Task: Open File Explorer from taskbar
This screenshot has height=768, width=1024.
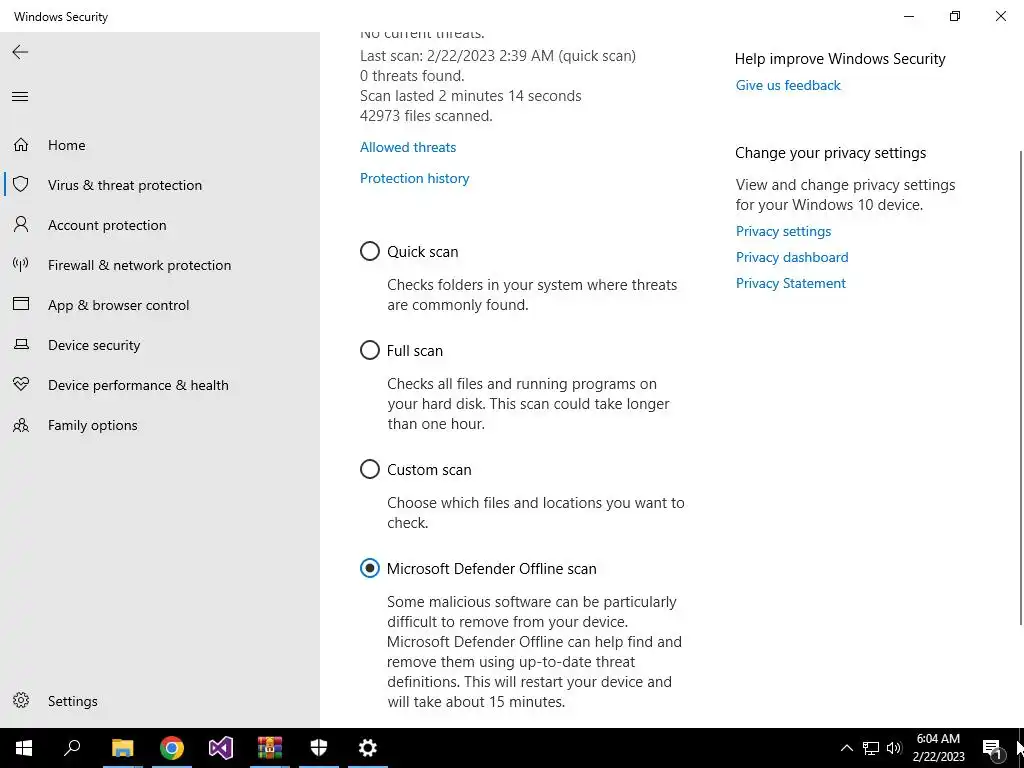Action: (x=122, y=748)
